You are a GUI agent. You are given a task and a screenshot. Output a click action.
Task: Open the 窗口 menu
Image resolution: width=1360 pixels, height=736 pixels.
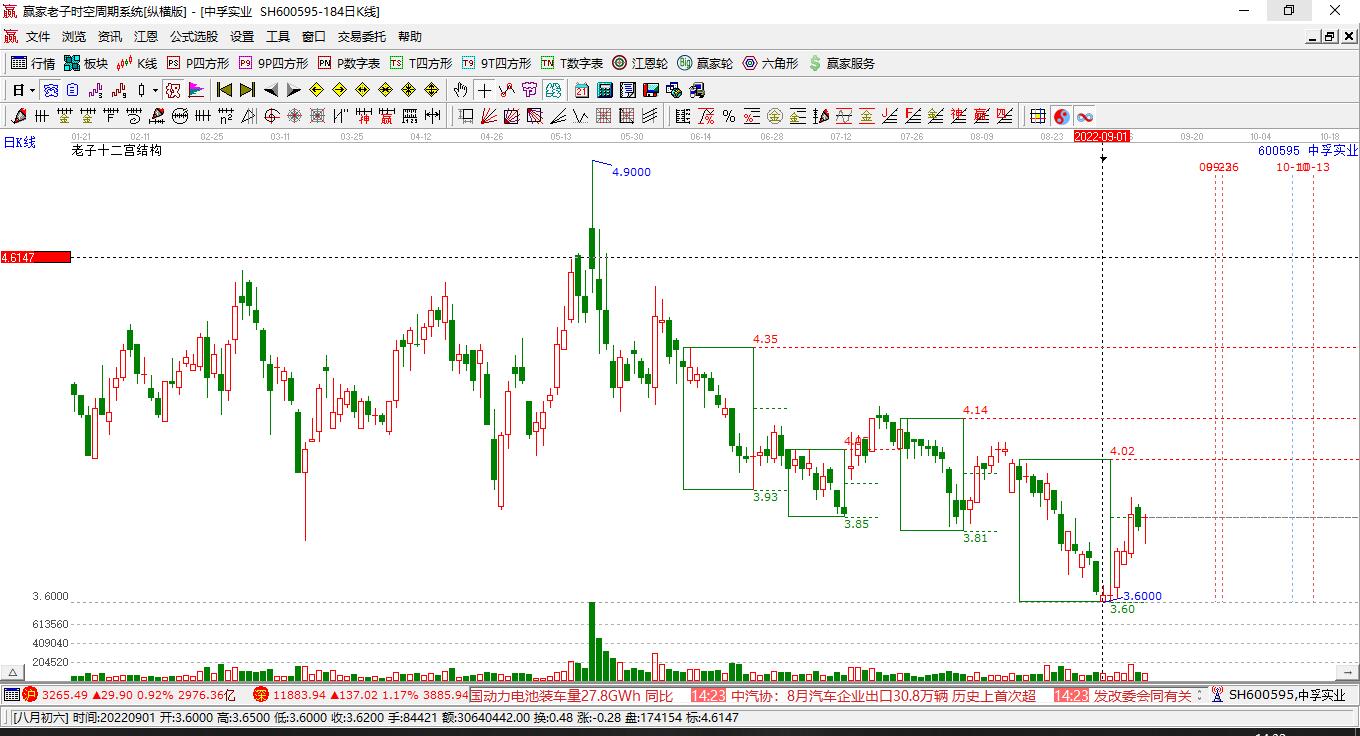tap(314, 37)
